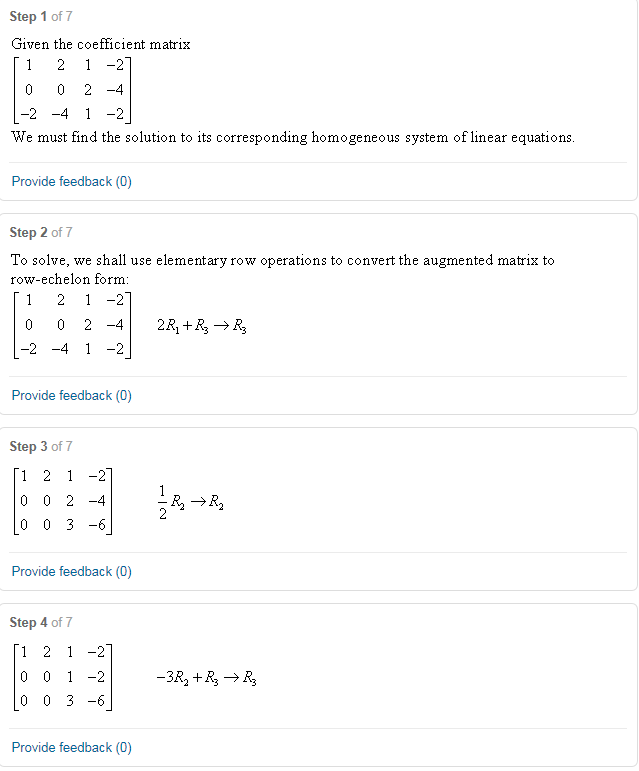The height and width of the screenshot is (771, 639).
Task: Click the matrix shown in Step 2
Action: pos(71,324)
